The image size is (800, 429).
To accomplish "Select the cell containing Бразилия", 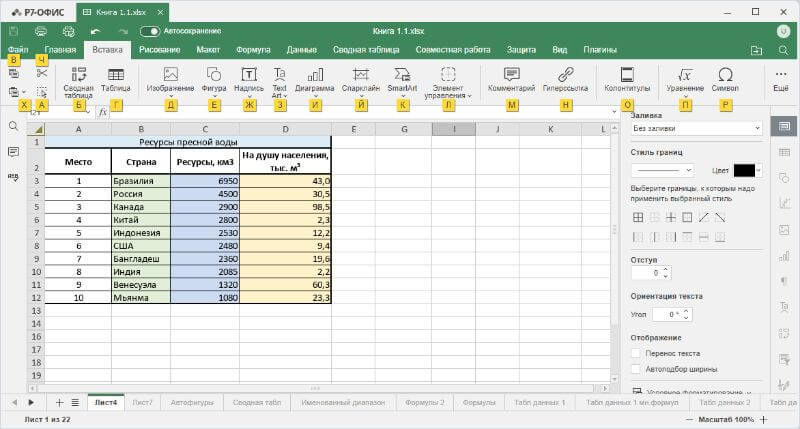I will pos(141,181).
